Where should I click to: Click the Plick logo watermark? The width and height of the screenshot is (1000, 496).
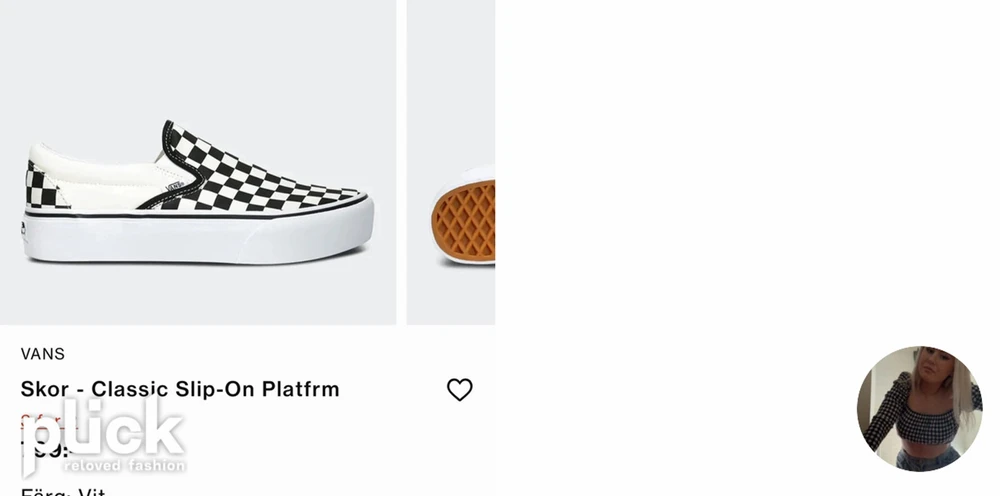point(104,436)
